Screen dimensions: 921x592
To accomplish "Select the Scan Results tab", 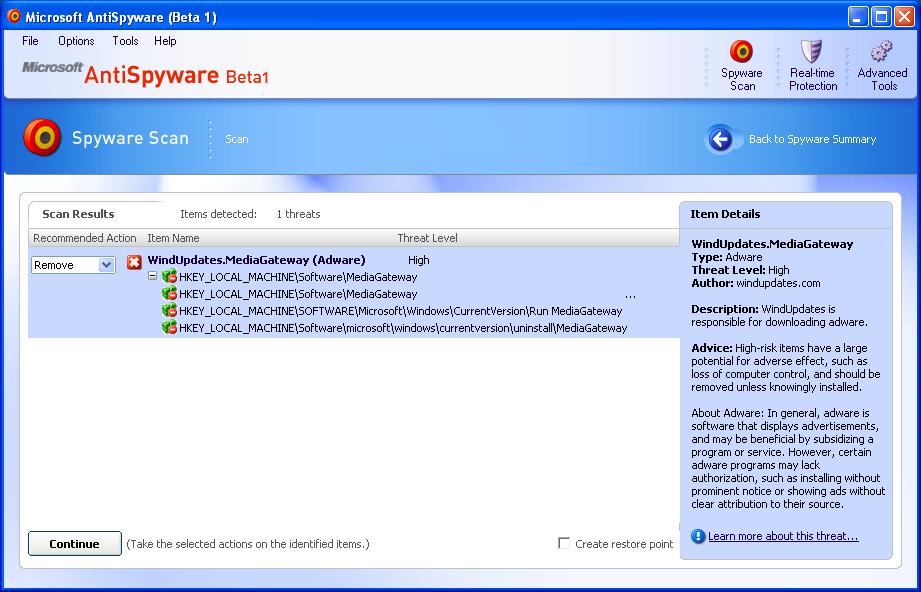I will 78,214.
